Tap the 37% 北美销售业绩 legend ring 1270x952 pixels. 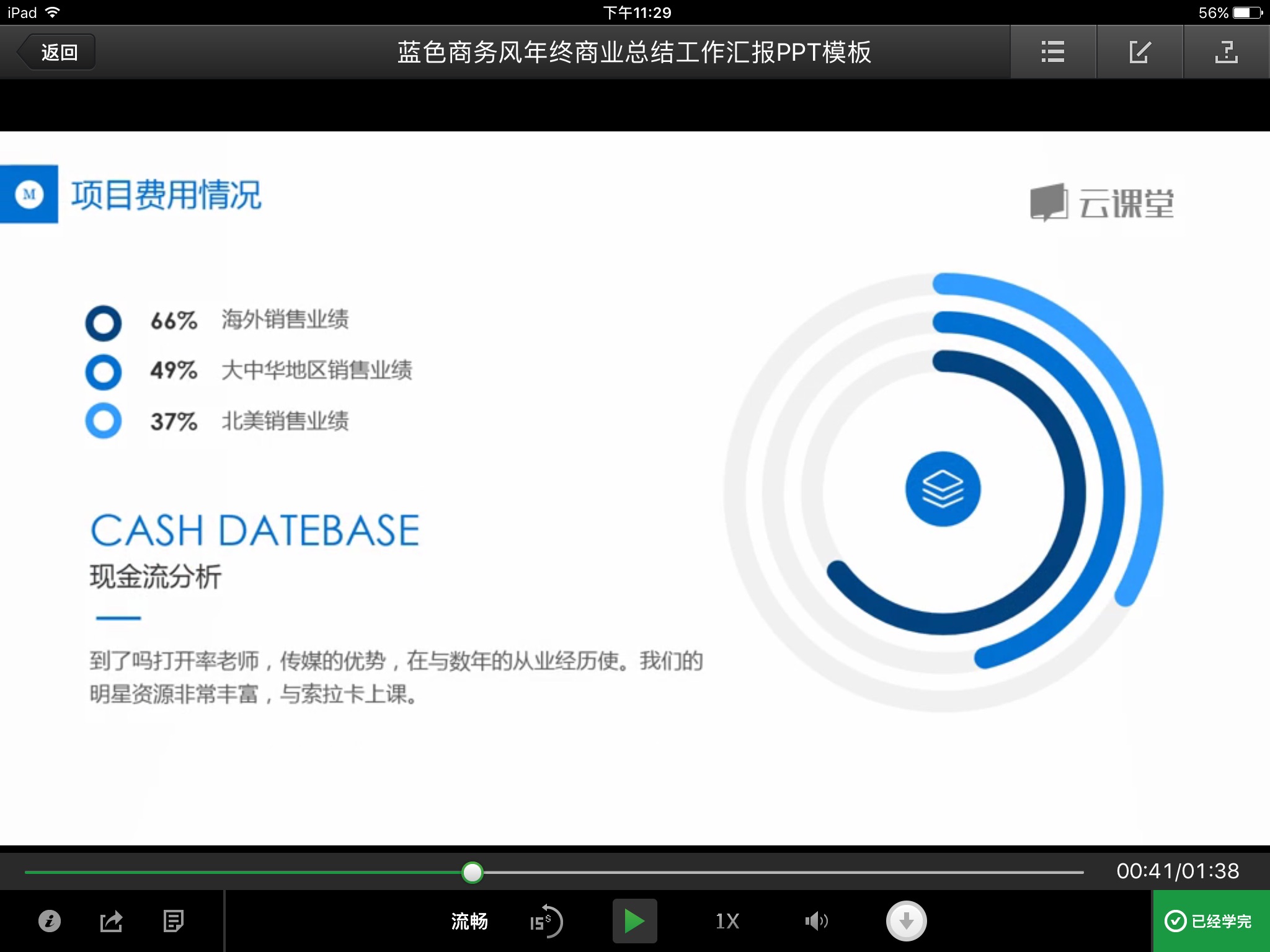coord(104,421)
